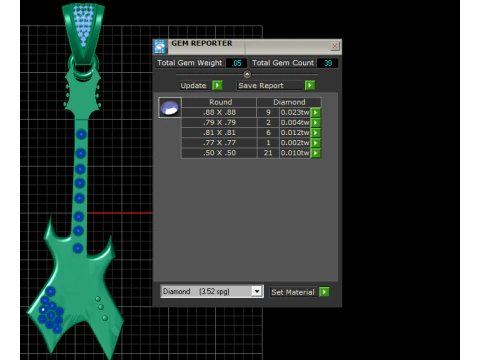Image resolution: width=480 pixels, height=360 pixels.
Task: Click the 0.010tw weight cell
Action: coord(295,153)
